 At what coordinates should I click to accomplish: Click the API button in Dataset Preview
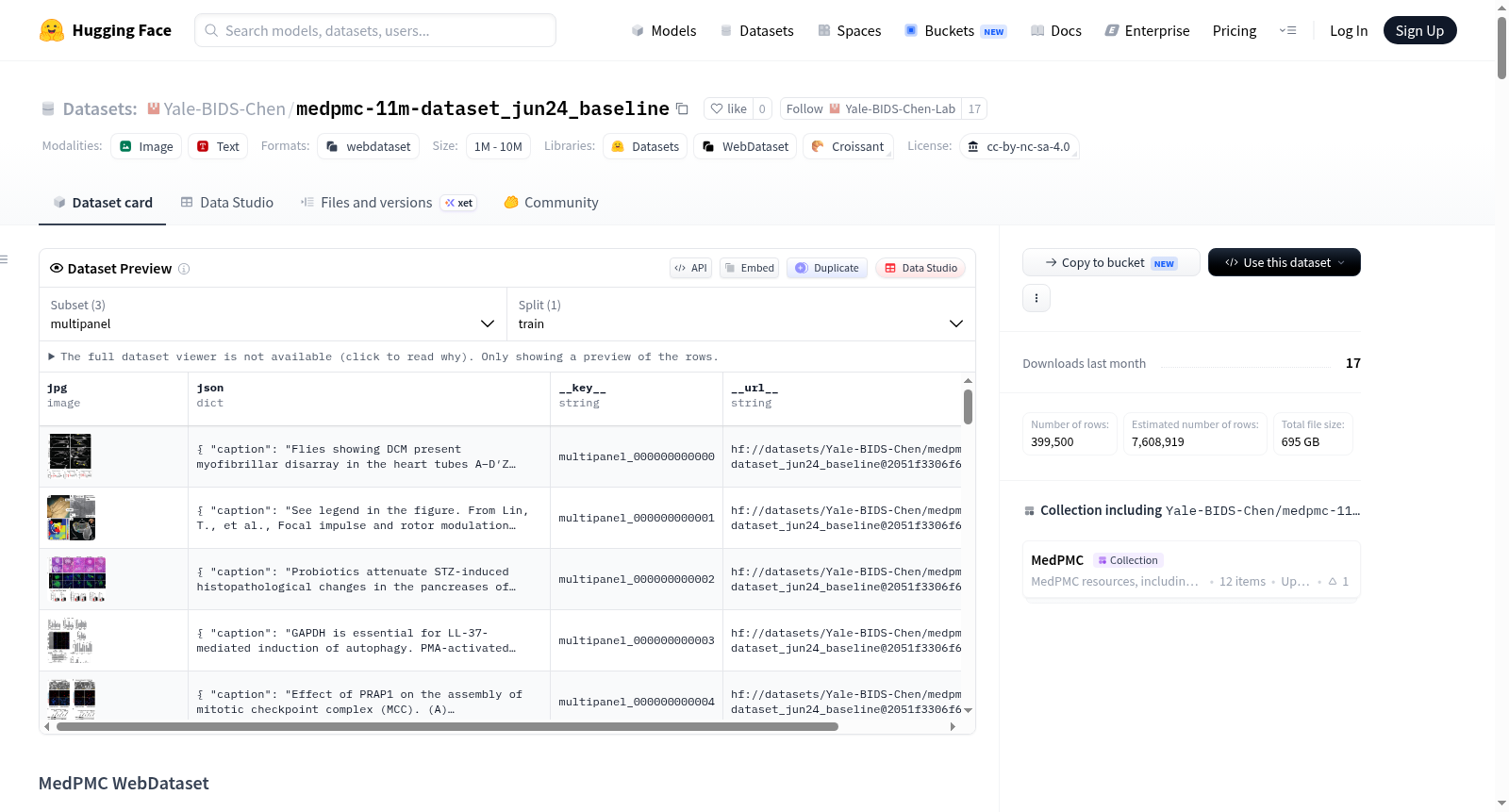coord(690,268)
